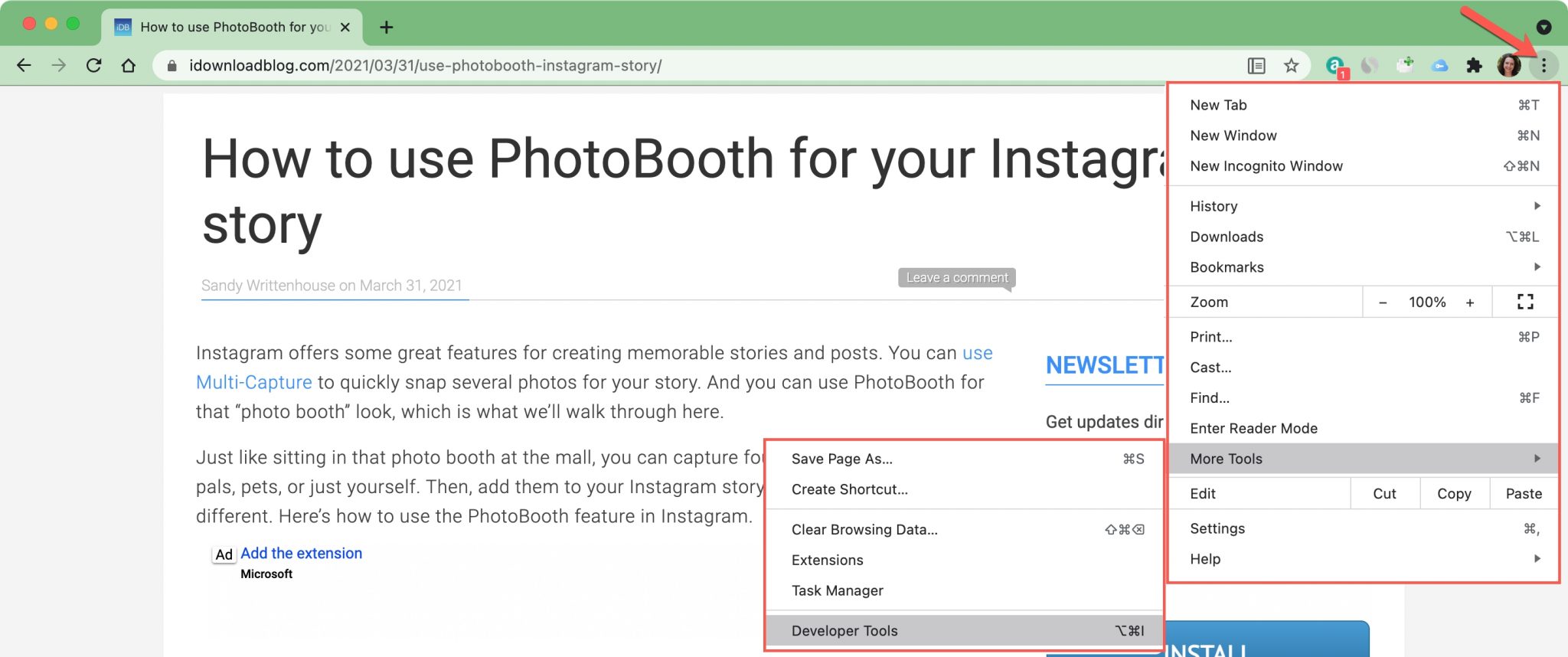Viewport: 1568px width, 657px height.
Task: Open the Multi-Capture article link
Action: (253, 382)
